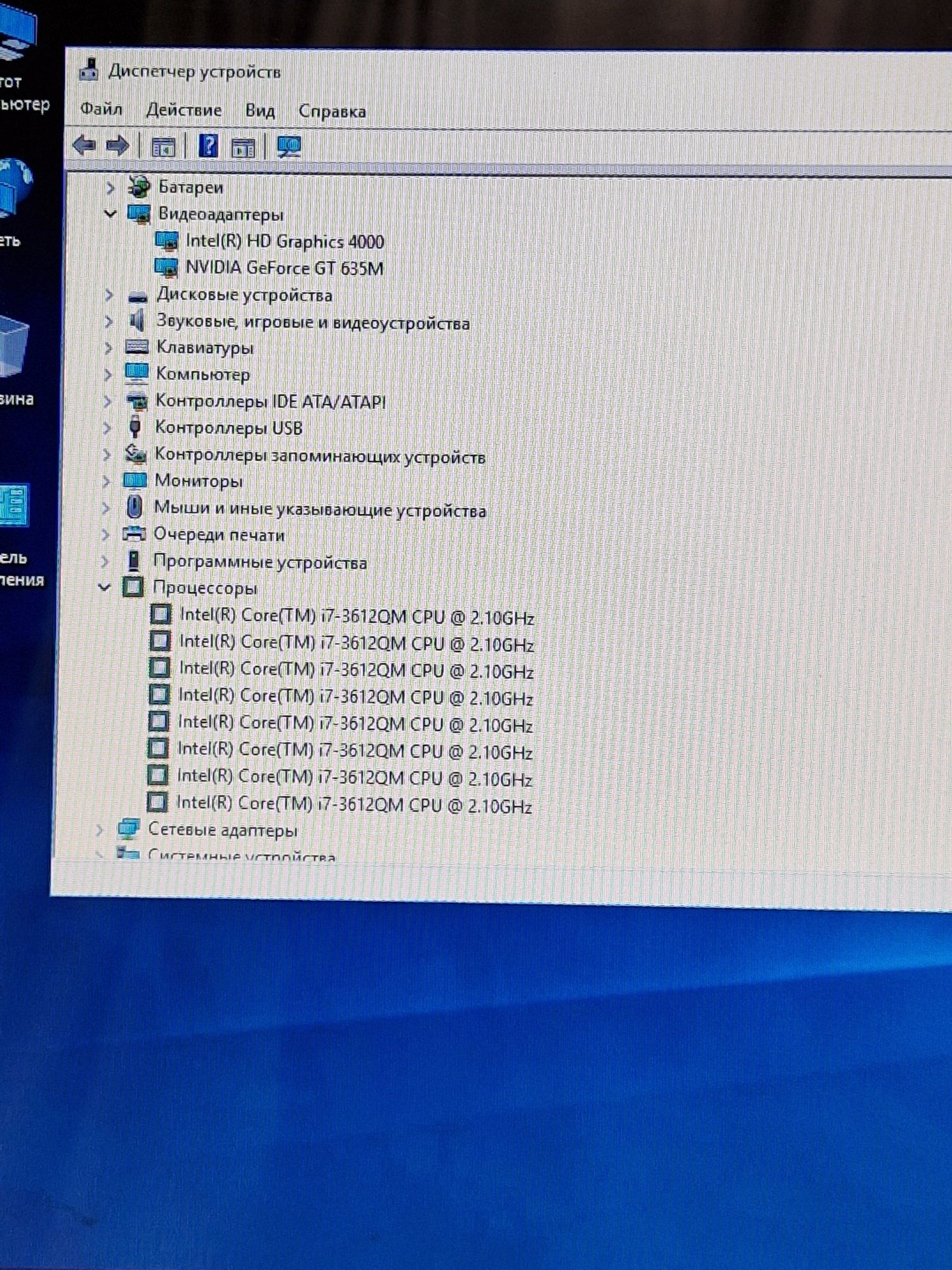Expand the Мониторы category

click(107, 481)
